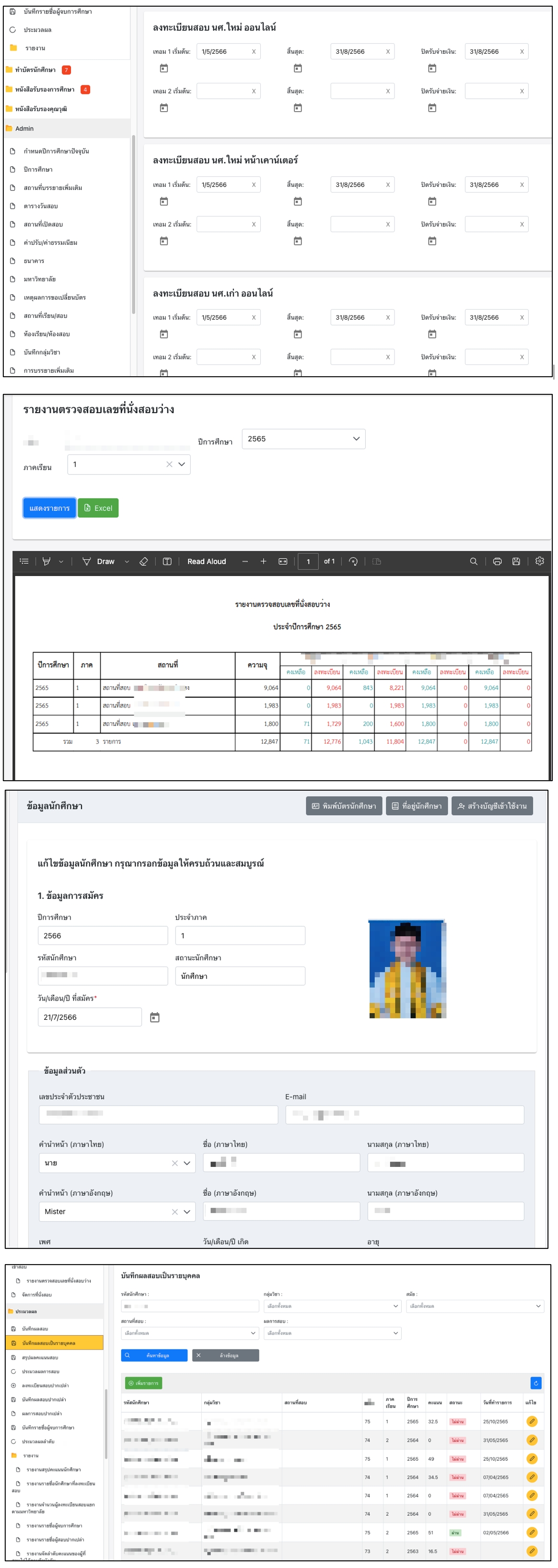
Task: Open the กลุ่มวิชา filter dropdown
Action: [332, 1306]
